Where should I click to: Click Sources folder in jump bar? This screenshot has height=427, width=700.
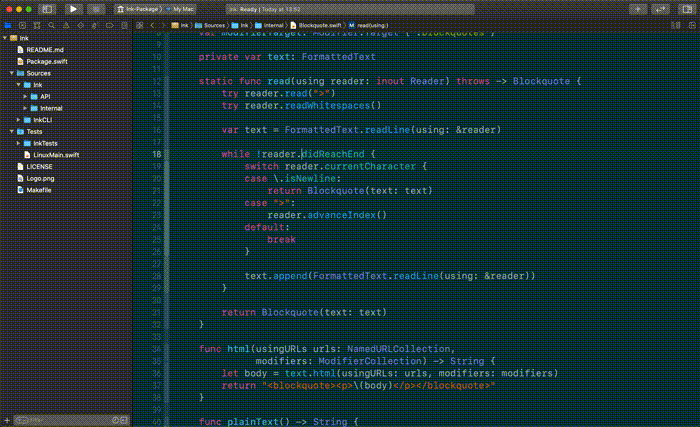click(210, 25)
